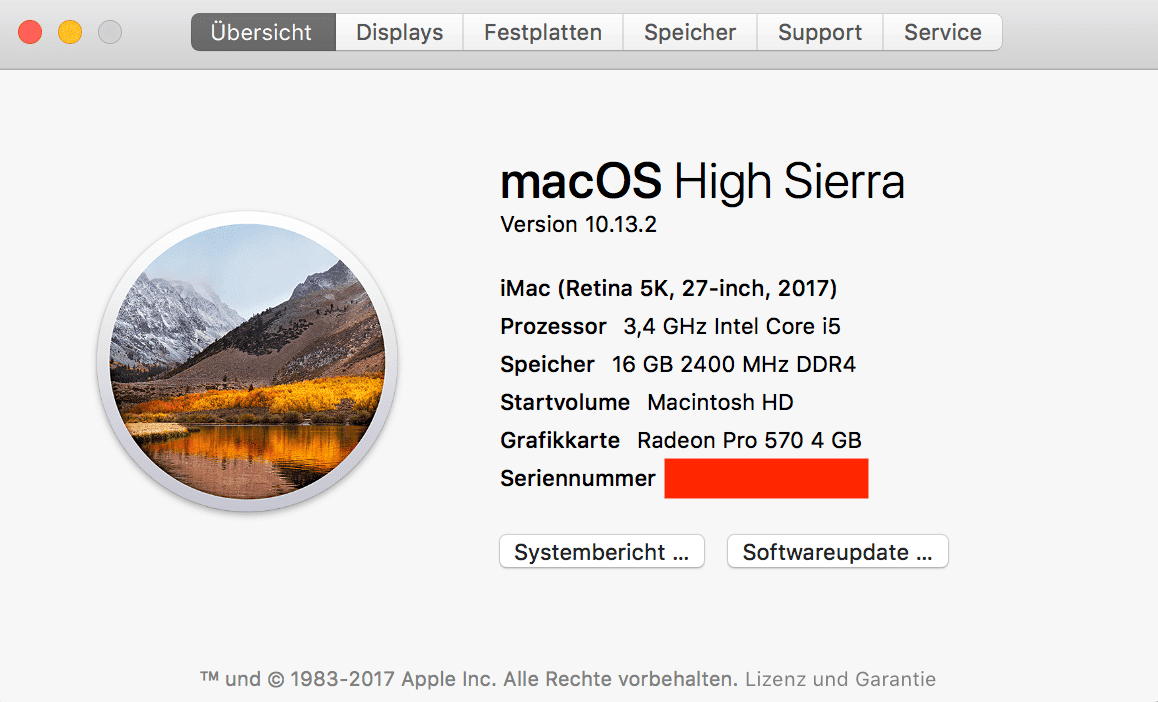Switch to the Übersicht tab

pyautogui.click(x=263, y=32)
